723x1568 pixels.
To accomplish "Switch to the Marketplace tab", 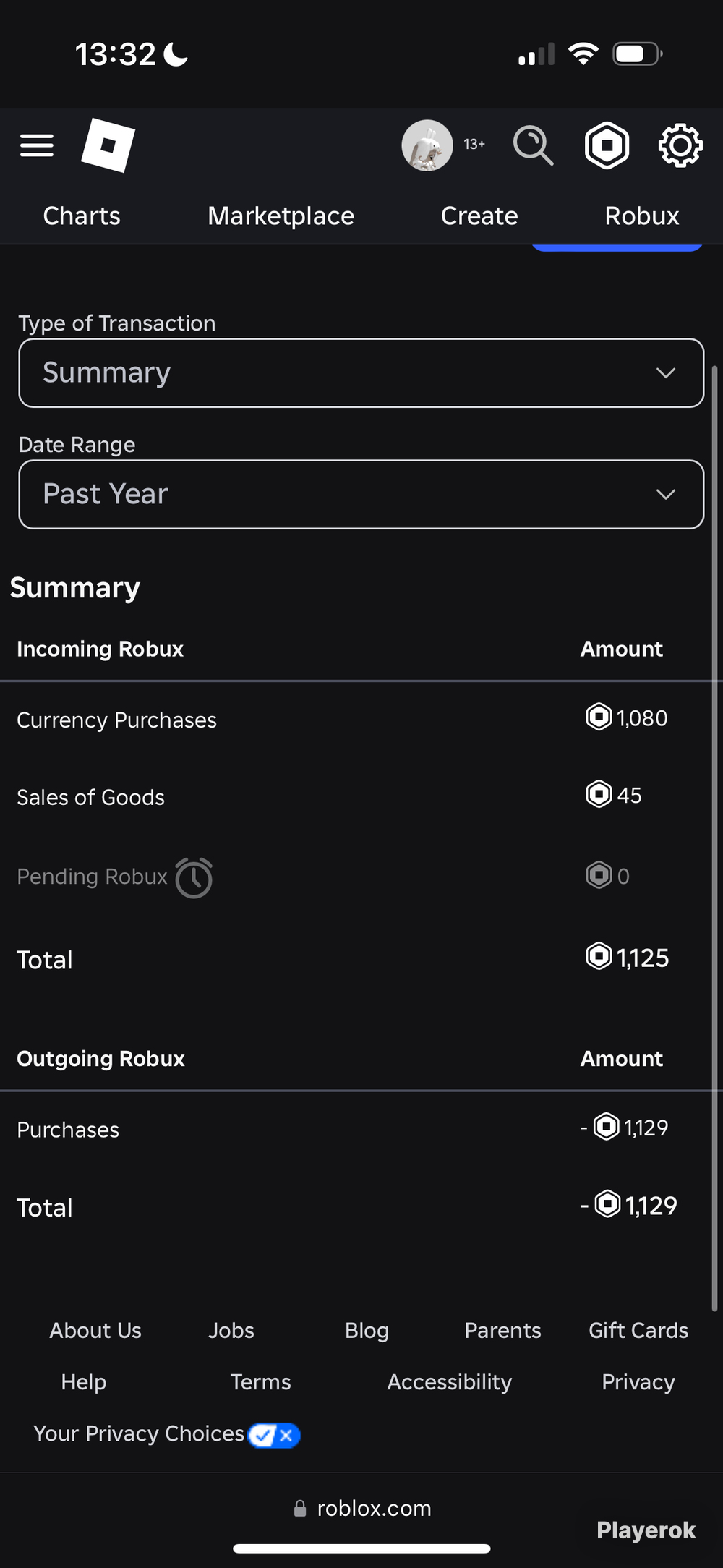I will coord(281,216).
